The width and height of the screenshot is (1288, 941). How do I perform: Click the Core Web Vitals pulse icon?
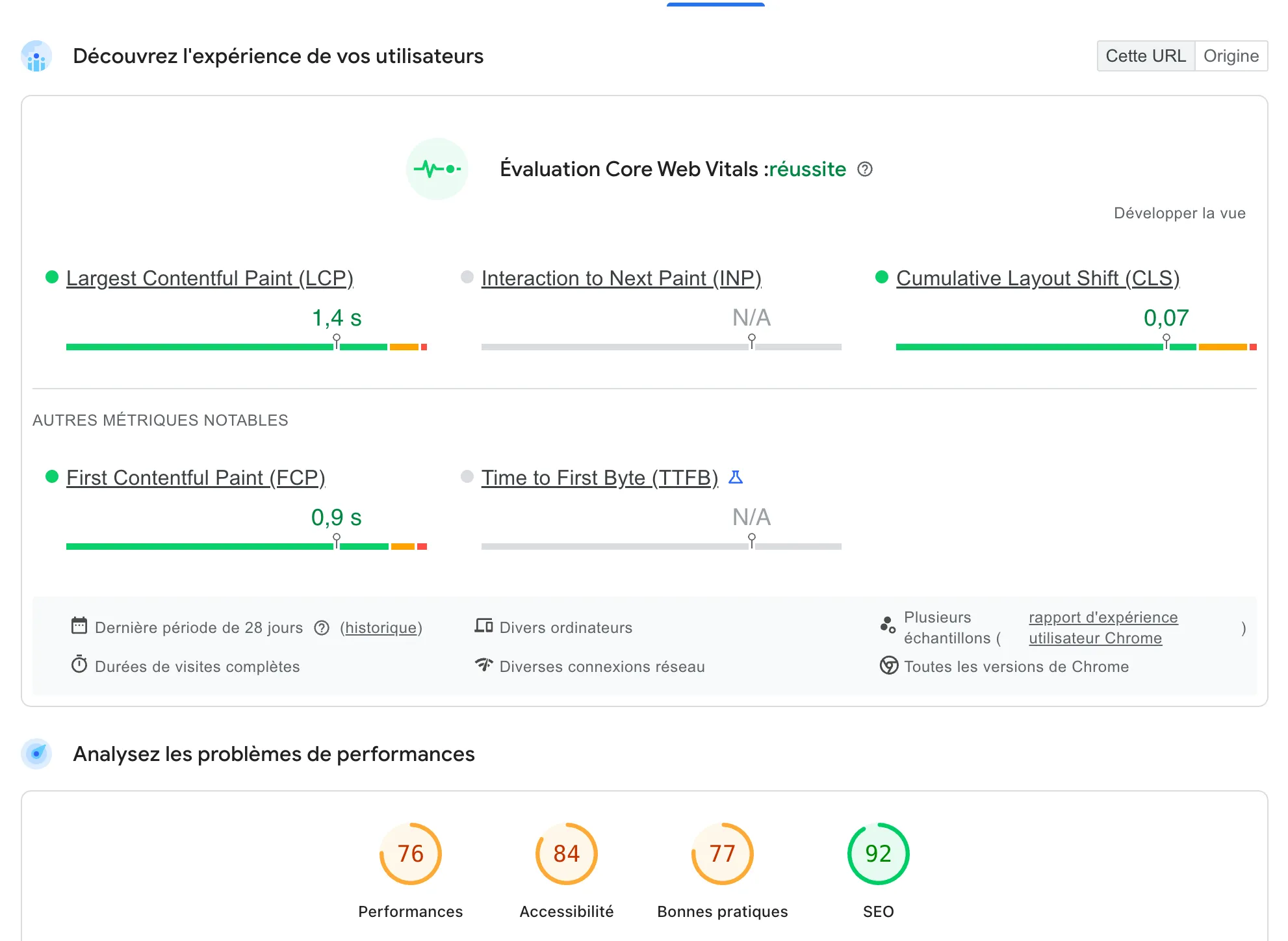[x=437, y=168]
